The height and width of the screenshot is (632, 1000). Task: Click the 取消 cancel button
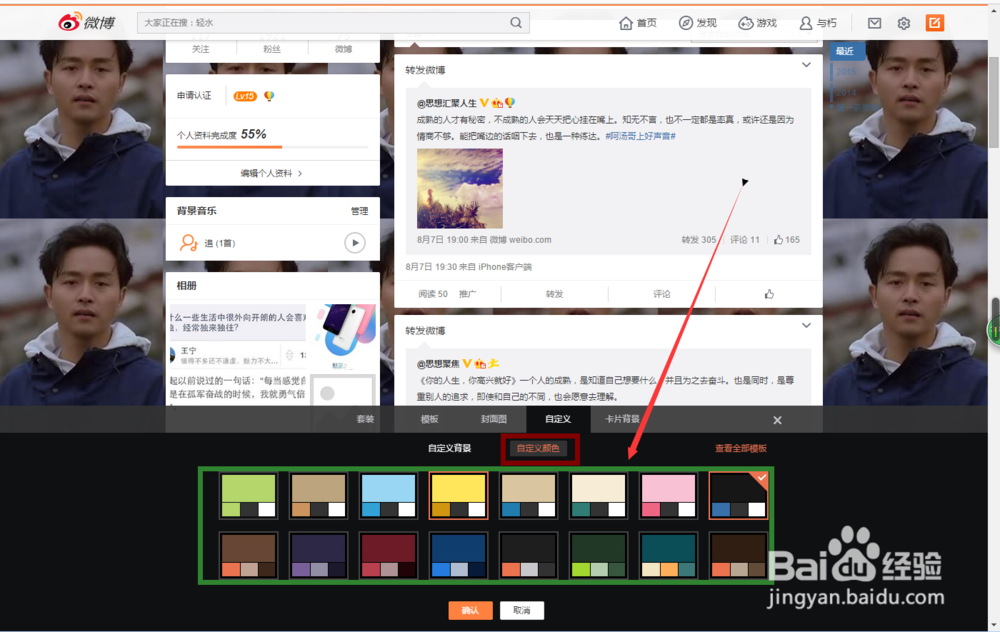(x=522, y=610)
